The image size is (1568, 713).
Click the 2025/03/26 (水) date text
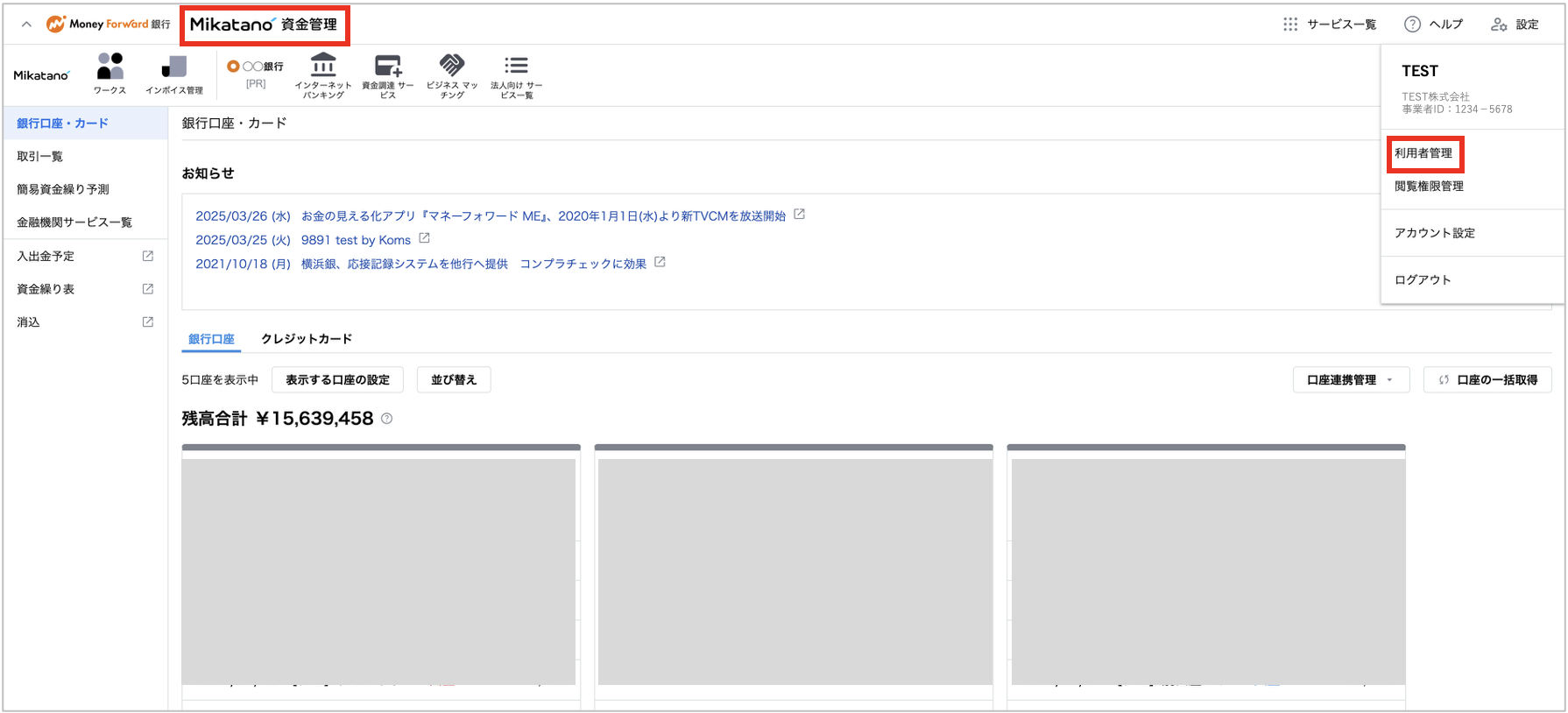point(243,216)
